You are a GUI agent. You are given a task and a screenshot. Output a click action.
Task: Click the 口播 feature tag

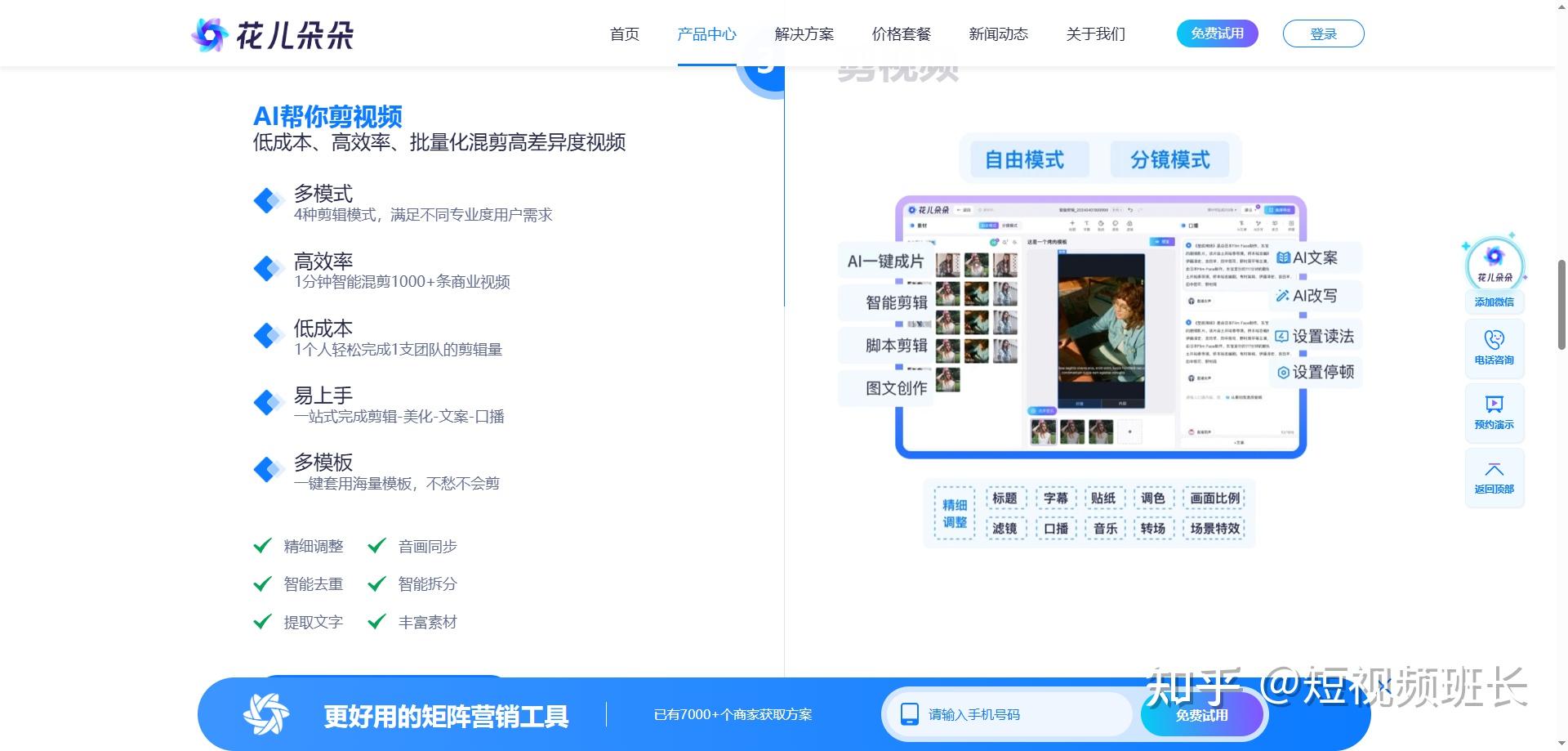[1055, 529]
